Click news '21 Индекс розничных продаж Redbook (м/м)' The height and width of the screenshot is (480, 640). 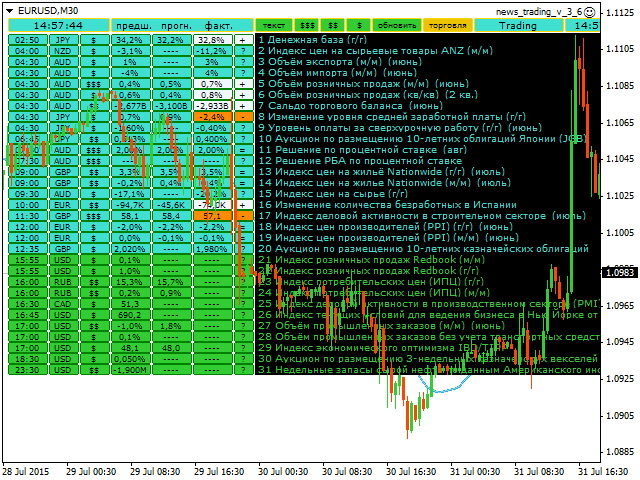tap(371, 260)
